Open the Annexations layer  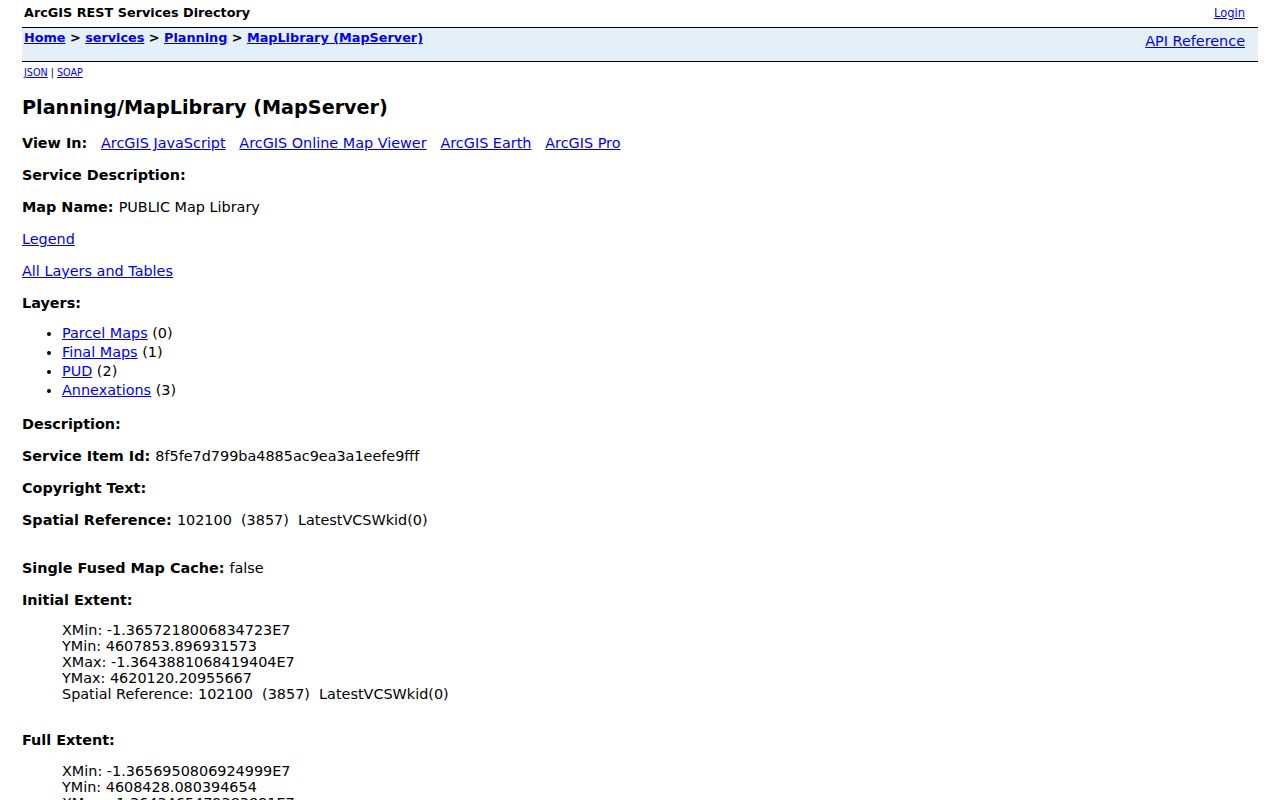(106, 390)
